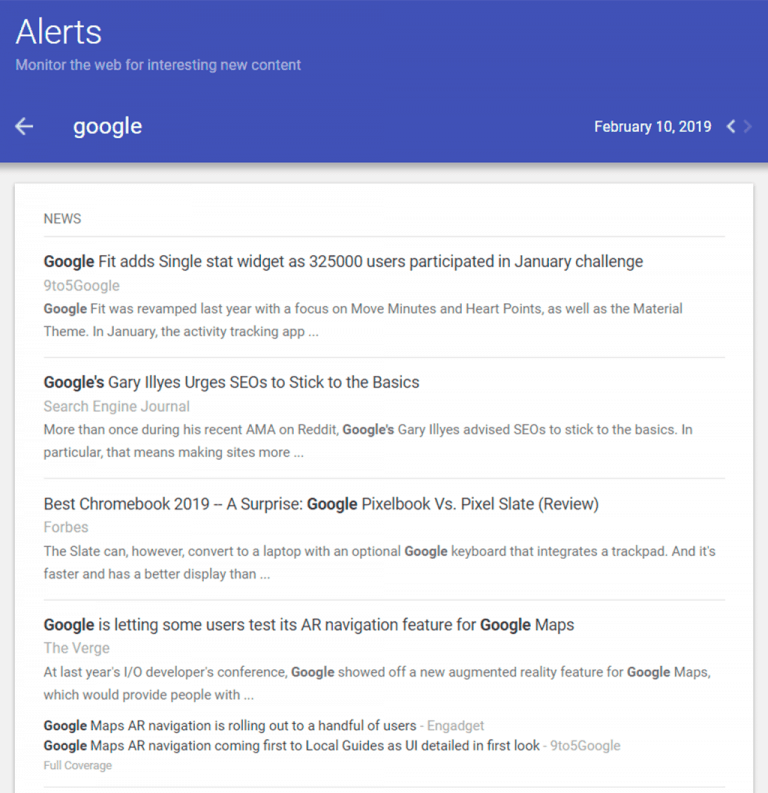Go to the previous date with left chevron

[x=731, y=126]
